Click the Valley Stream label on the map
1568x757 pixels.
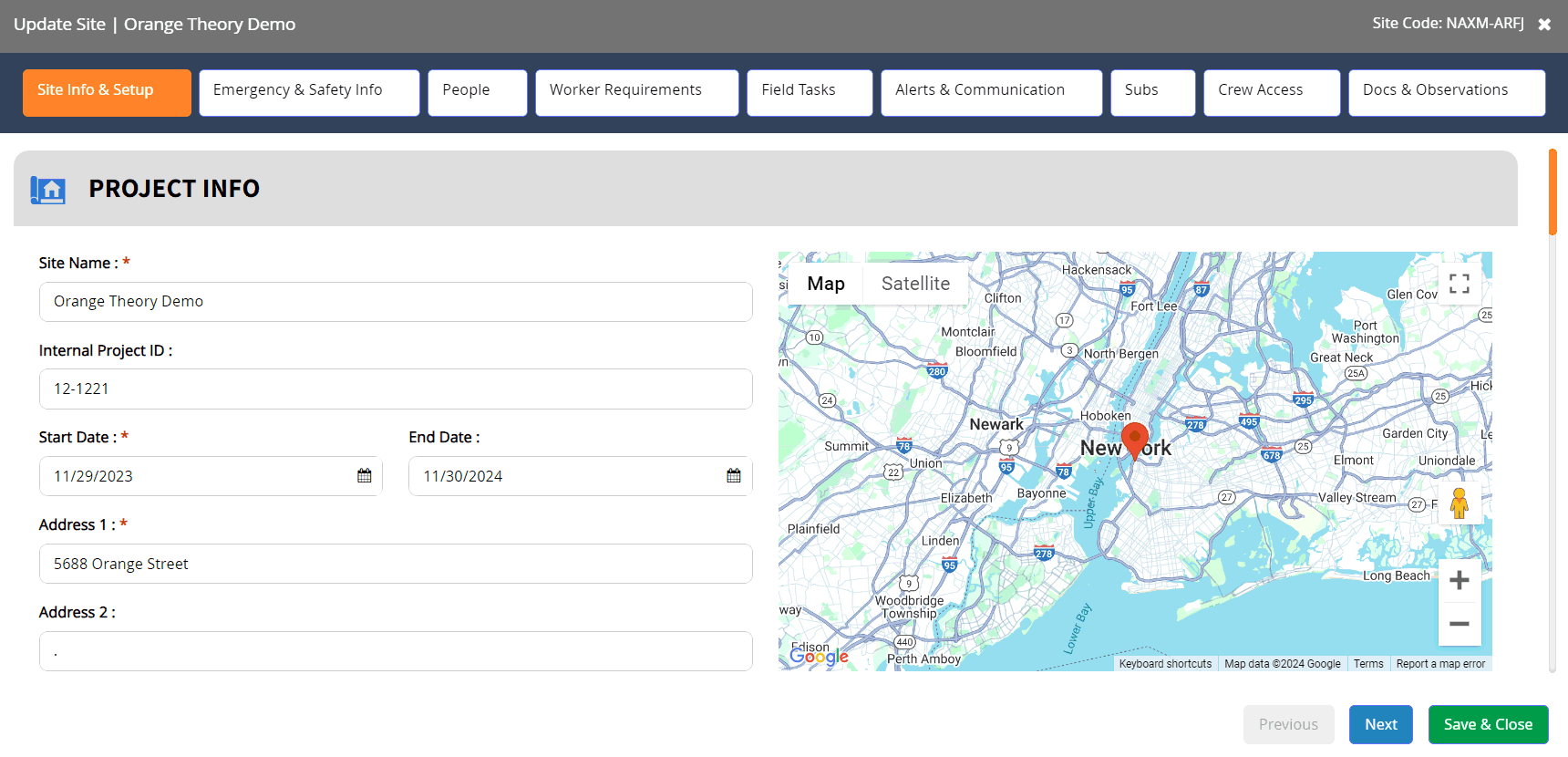click(1357, 498)
